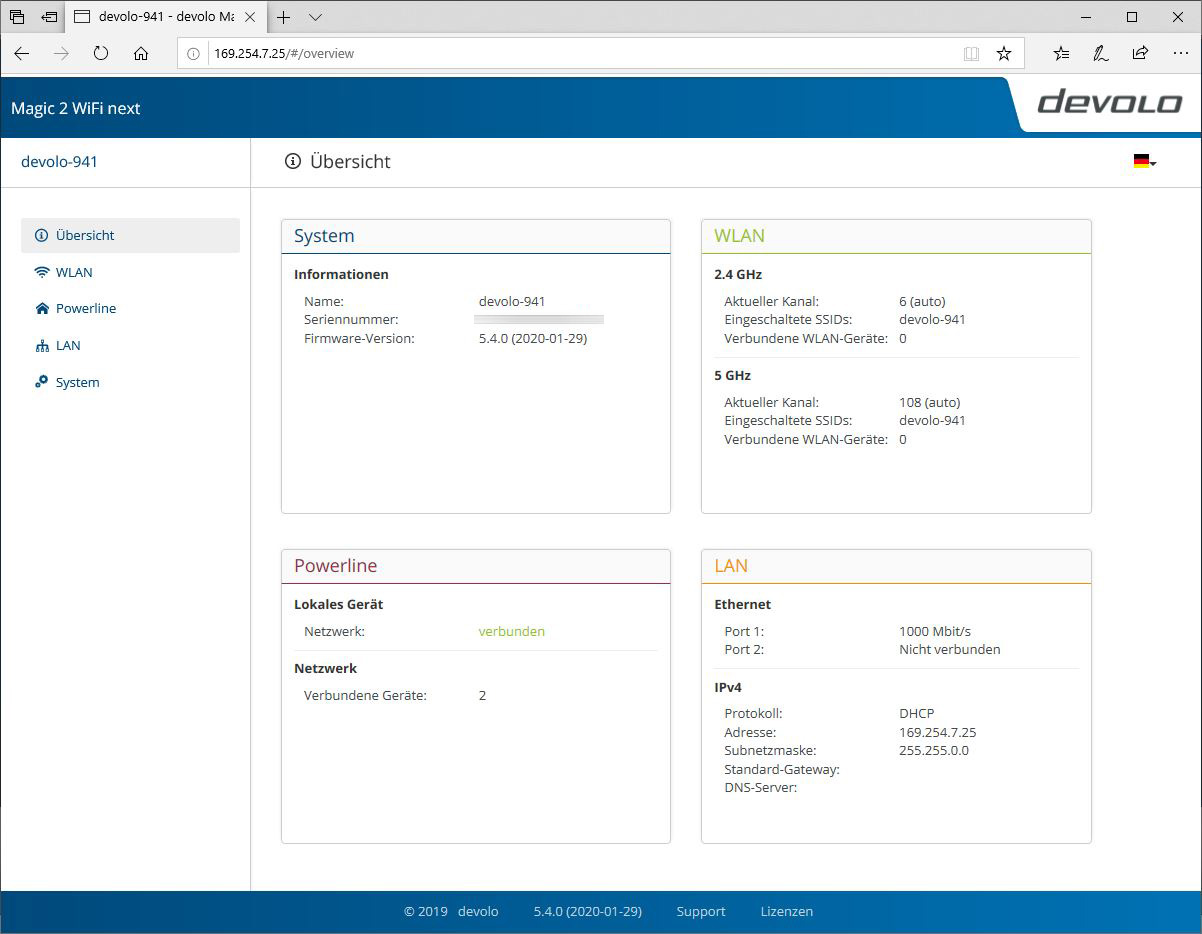Go to the browser Home page icon
1202x934 pixels.
click(x=141, y=54)
